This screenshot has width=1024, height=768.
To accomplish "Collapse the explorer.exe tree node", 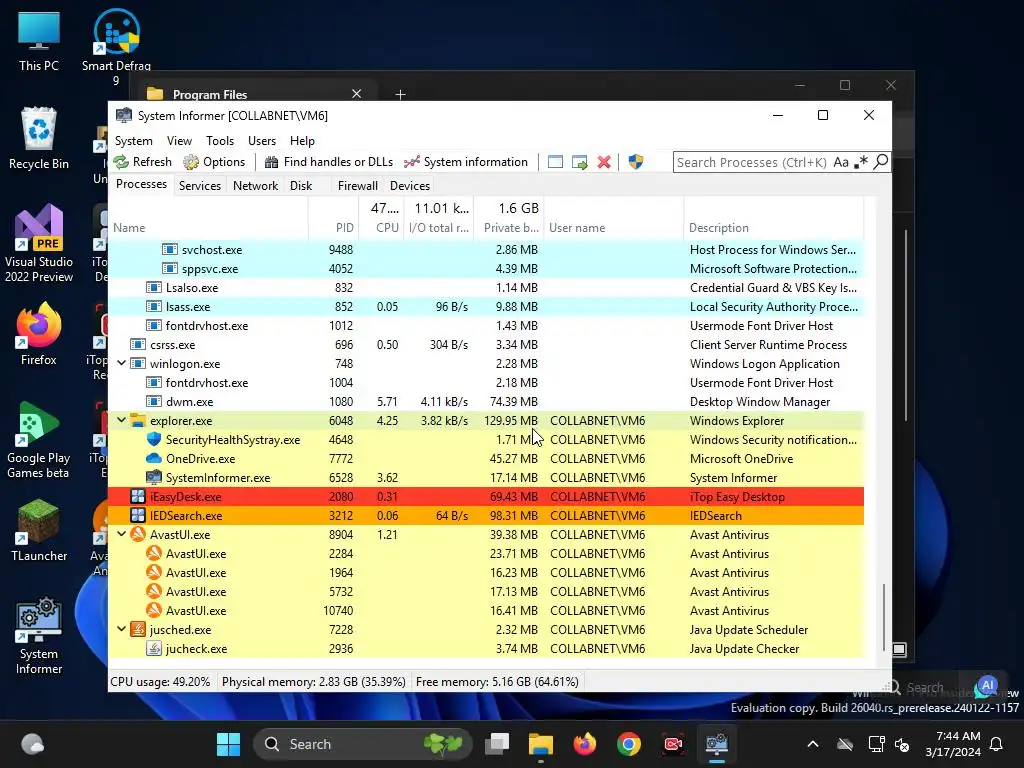I will [121, 420].
